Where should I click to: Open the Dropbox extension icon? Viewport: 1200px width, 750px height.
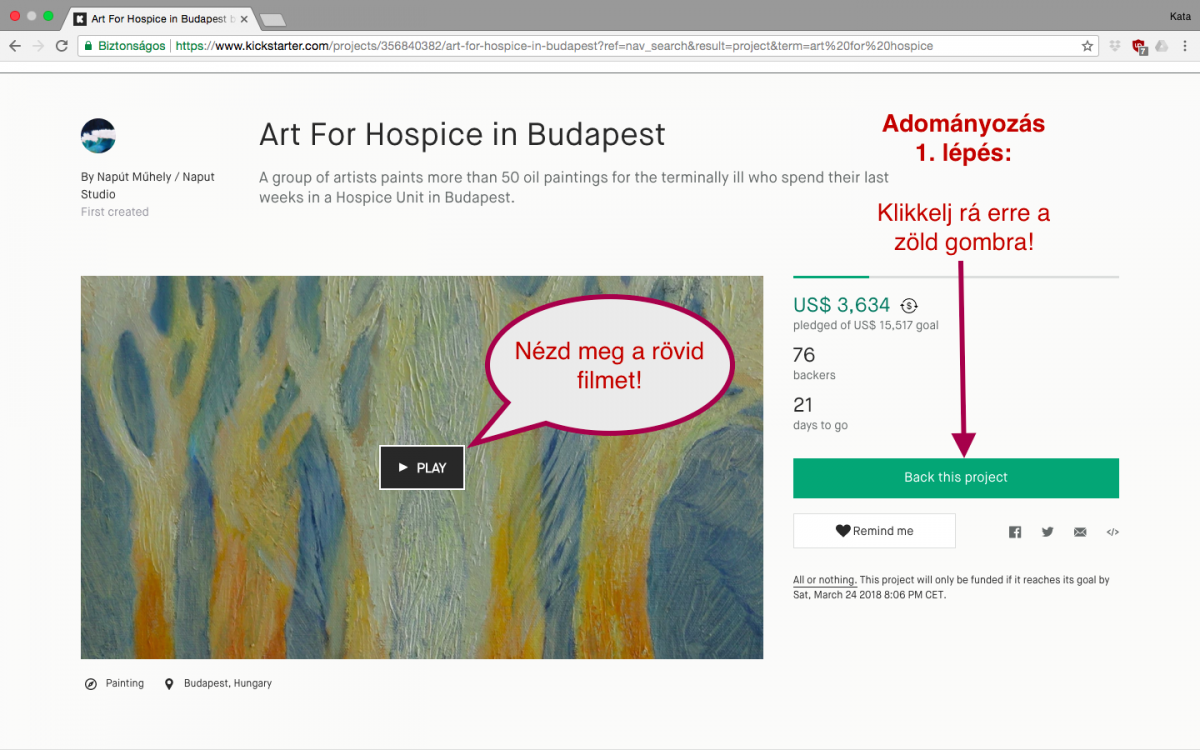pos(1116,46)
